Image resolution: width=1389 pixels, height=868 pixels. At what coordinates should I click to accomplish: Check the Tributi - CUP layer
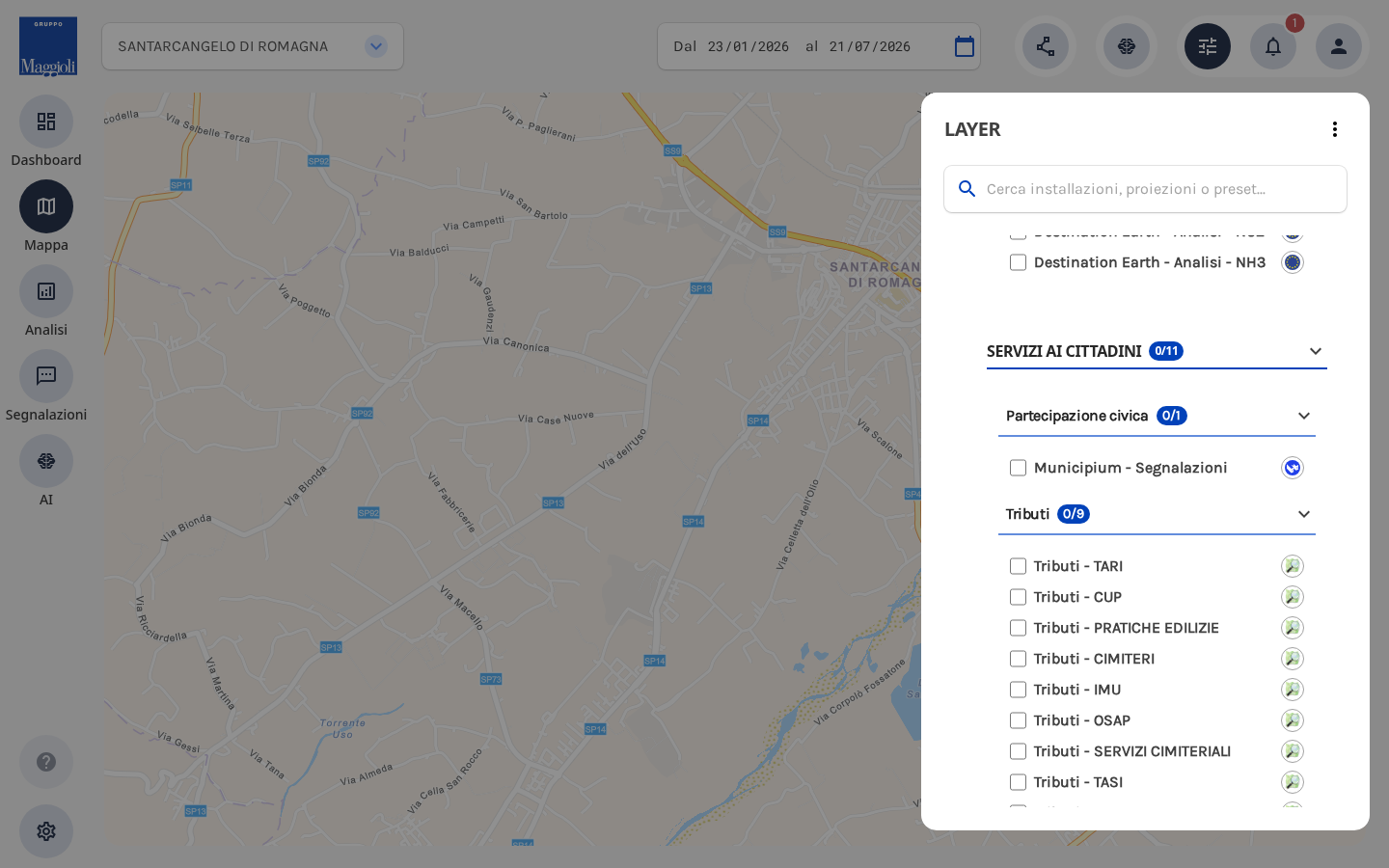click(x=1018, y=597)
